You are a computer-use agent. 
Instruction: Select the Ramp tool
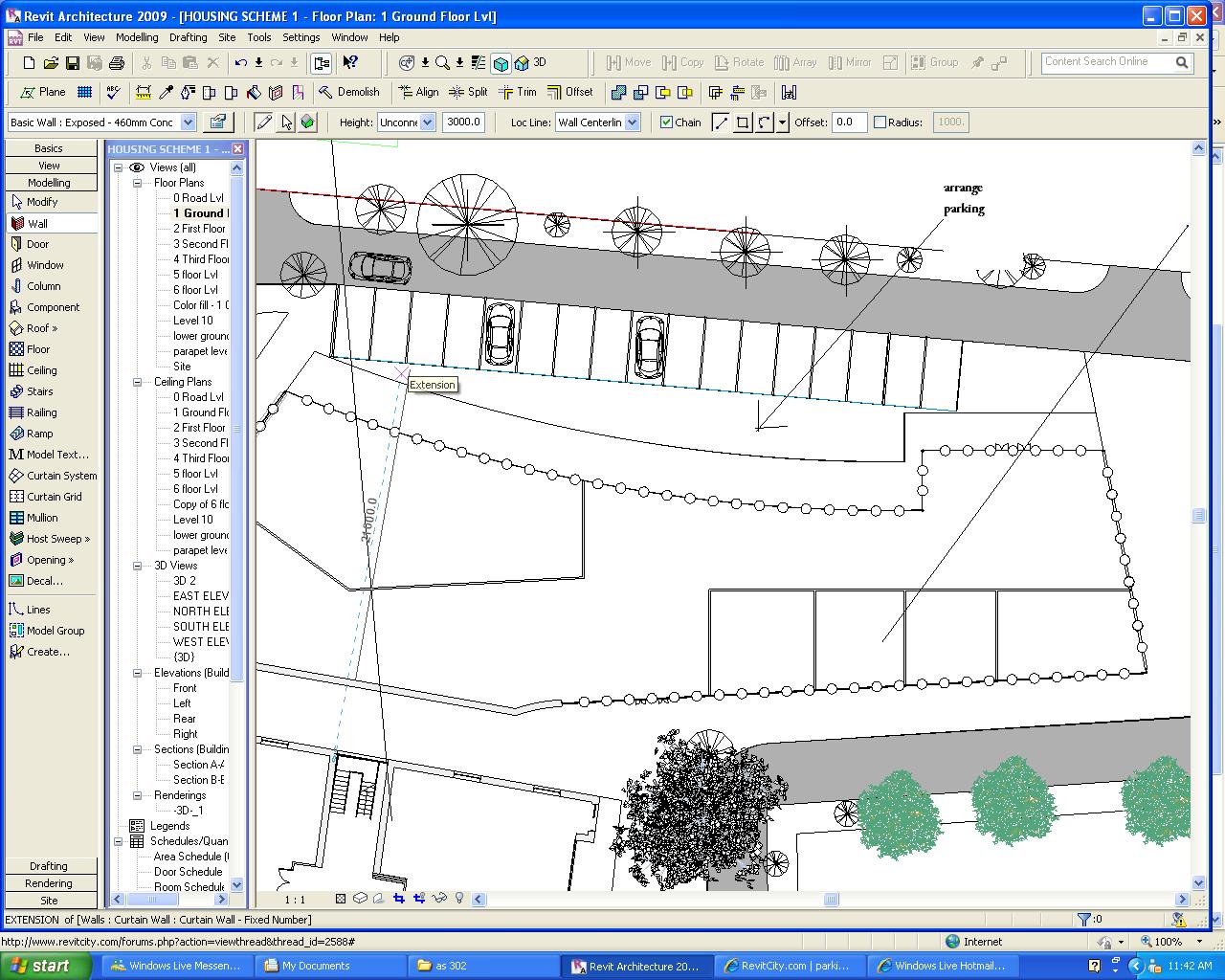(x=39, y=434)
